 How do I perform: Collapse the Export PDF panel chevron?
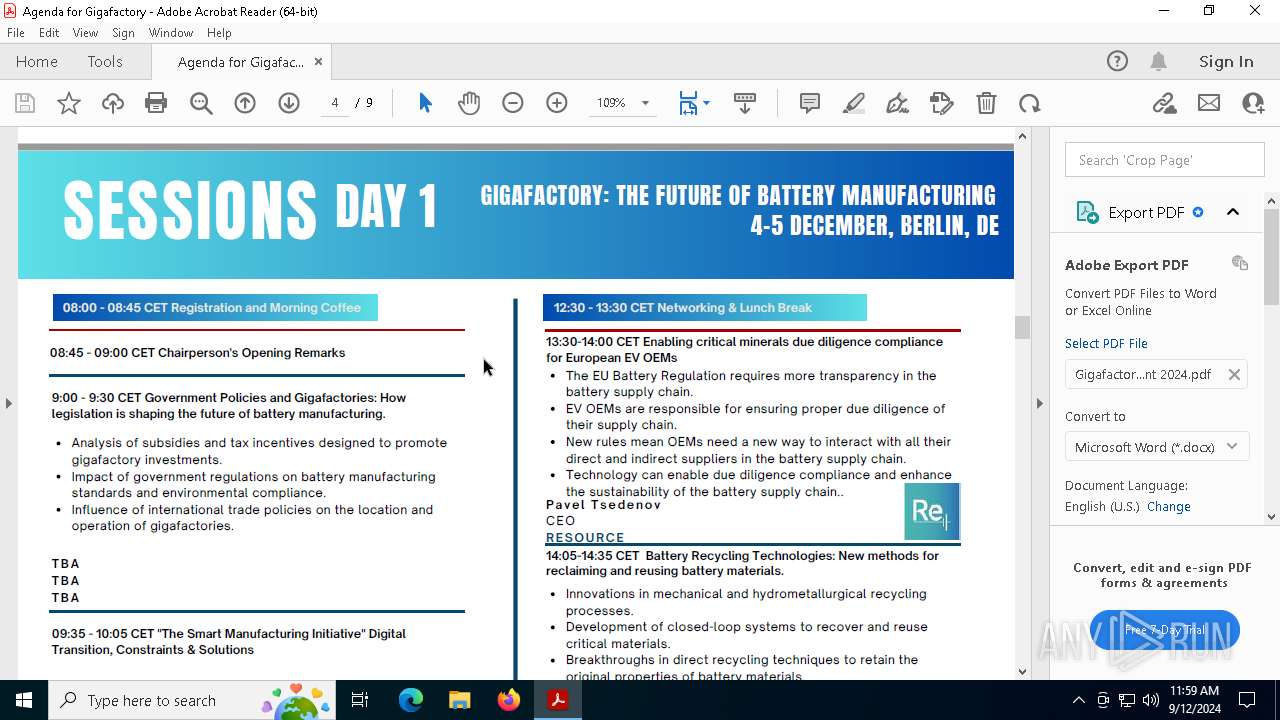point(1233,212)
